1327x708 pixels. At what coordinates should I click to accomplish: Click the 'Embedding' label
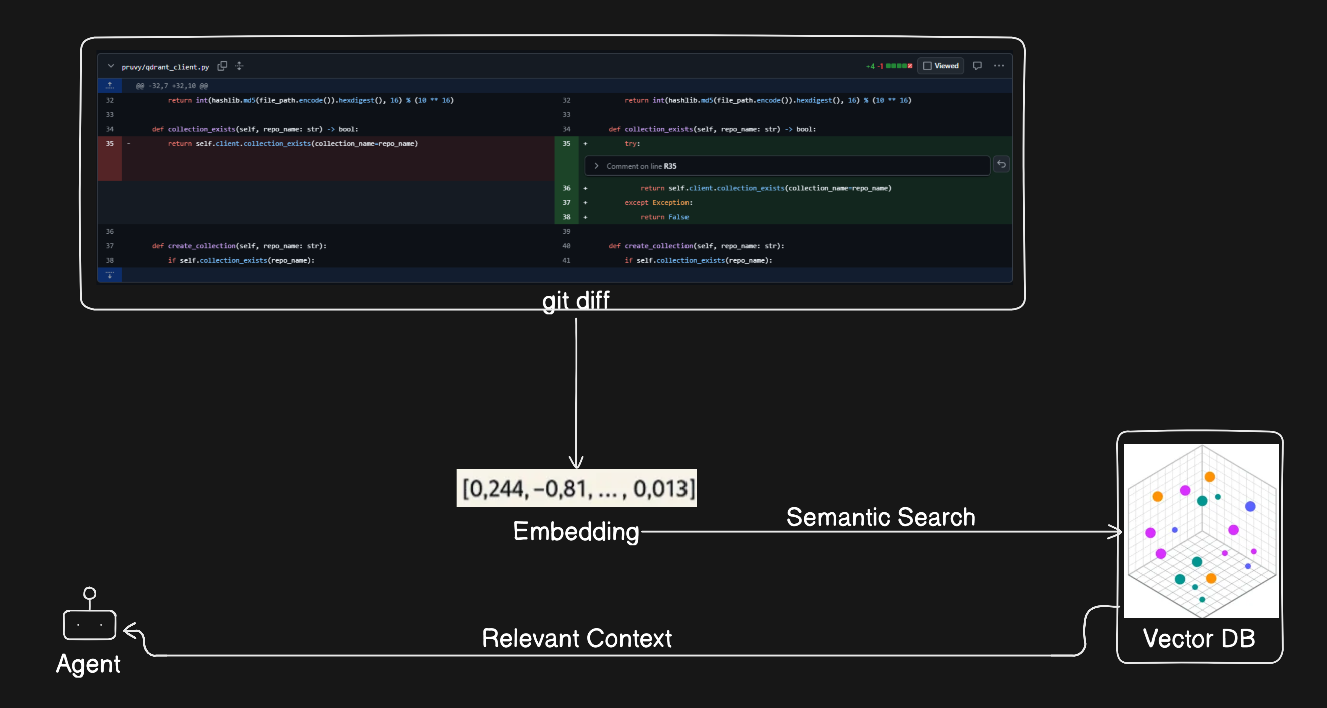click(576, 532)
